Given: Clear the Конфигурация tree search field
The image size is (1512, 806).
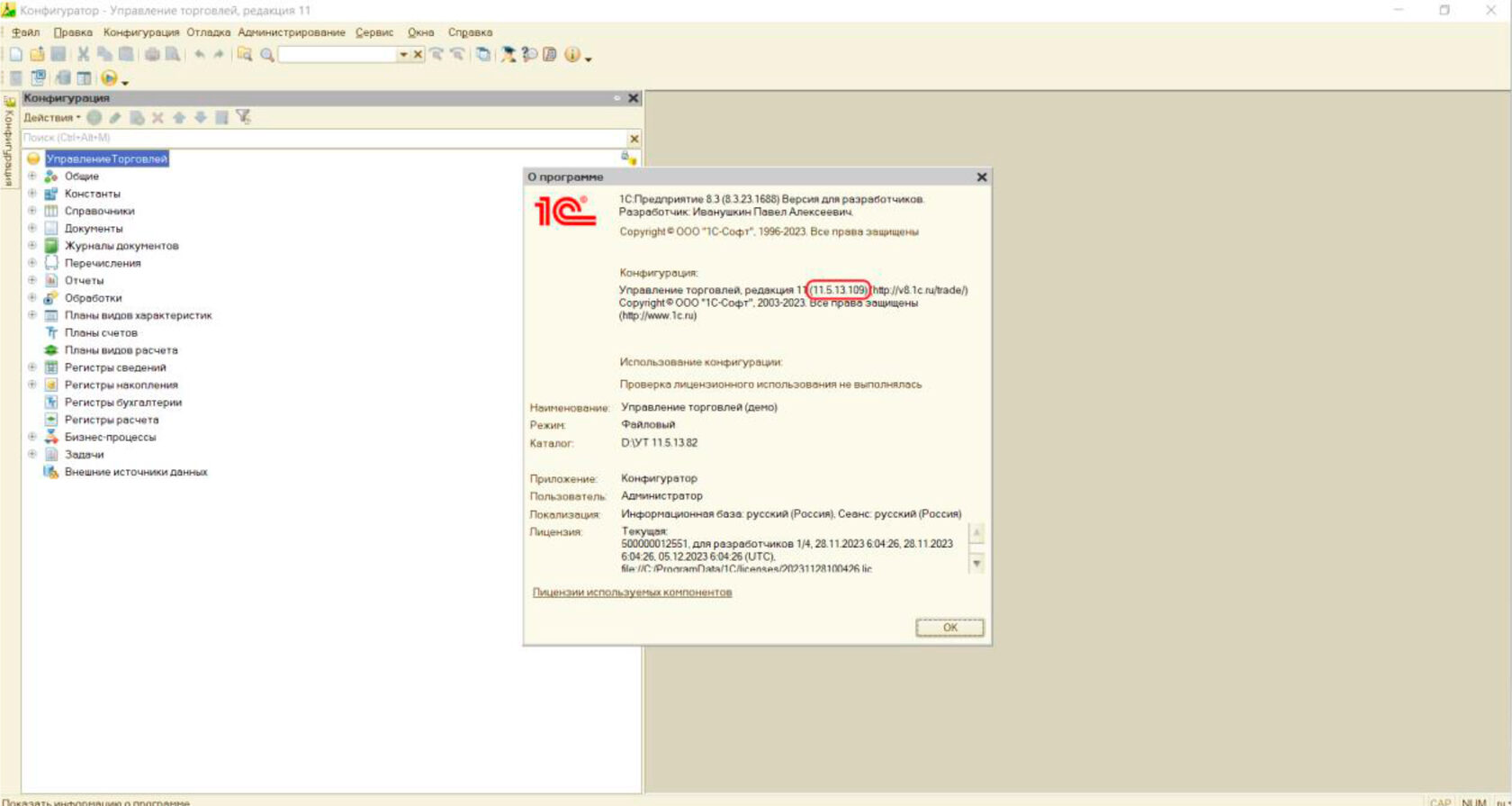Looking at the screenshot, I should [x=634, y=139].
